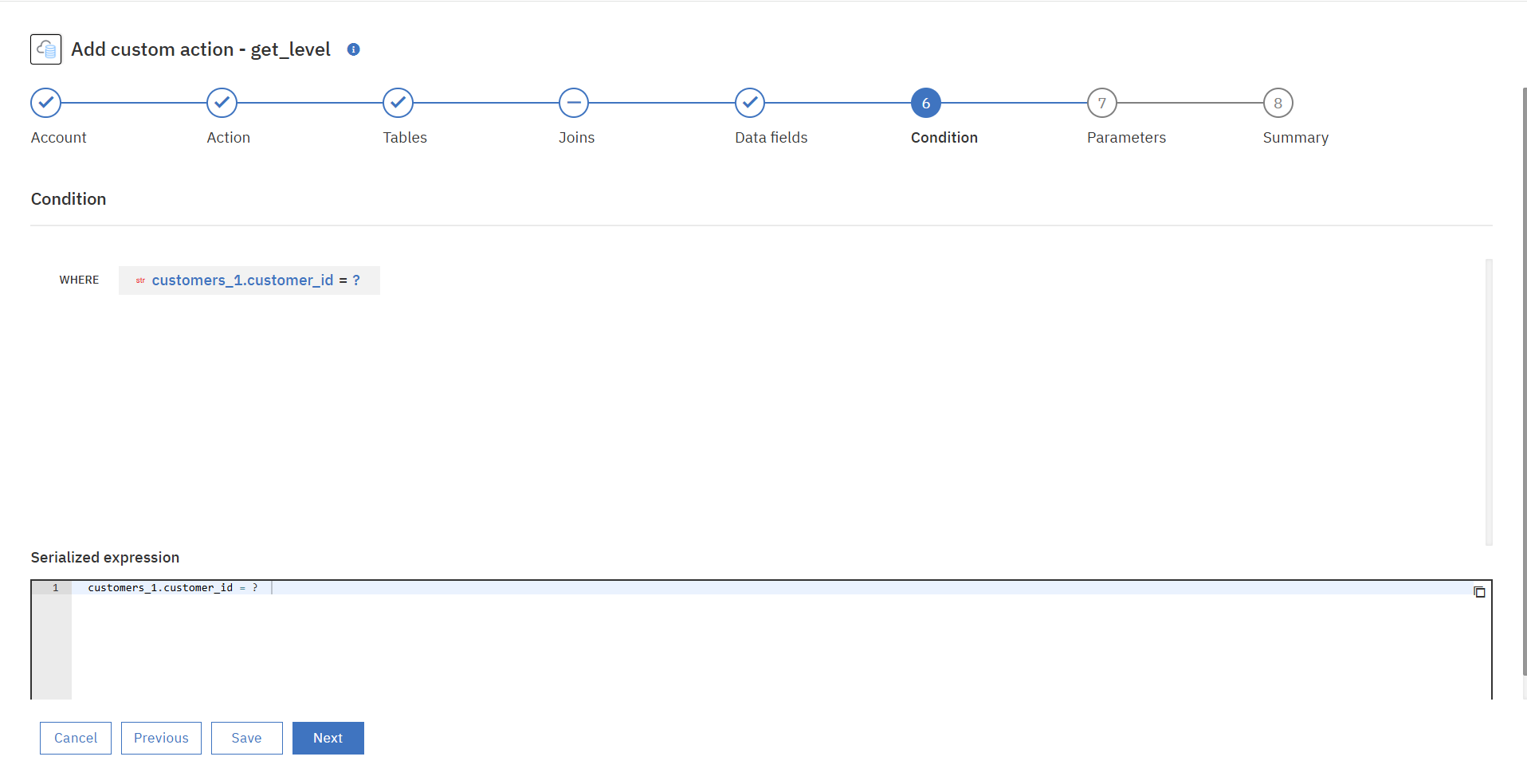The height and width of the screenshot is (784, 1527).
Task: Jump to step 7 Parameters circle
Action: click(x=1102, y=103)
